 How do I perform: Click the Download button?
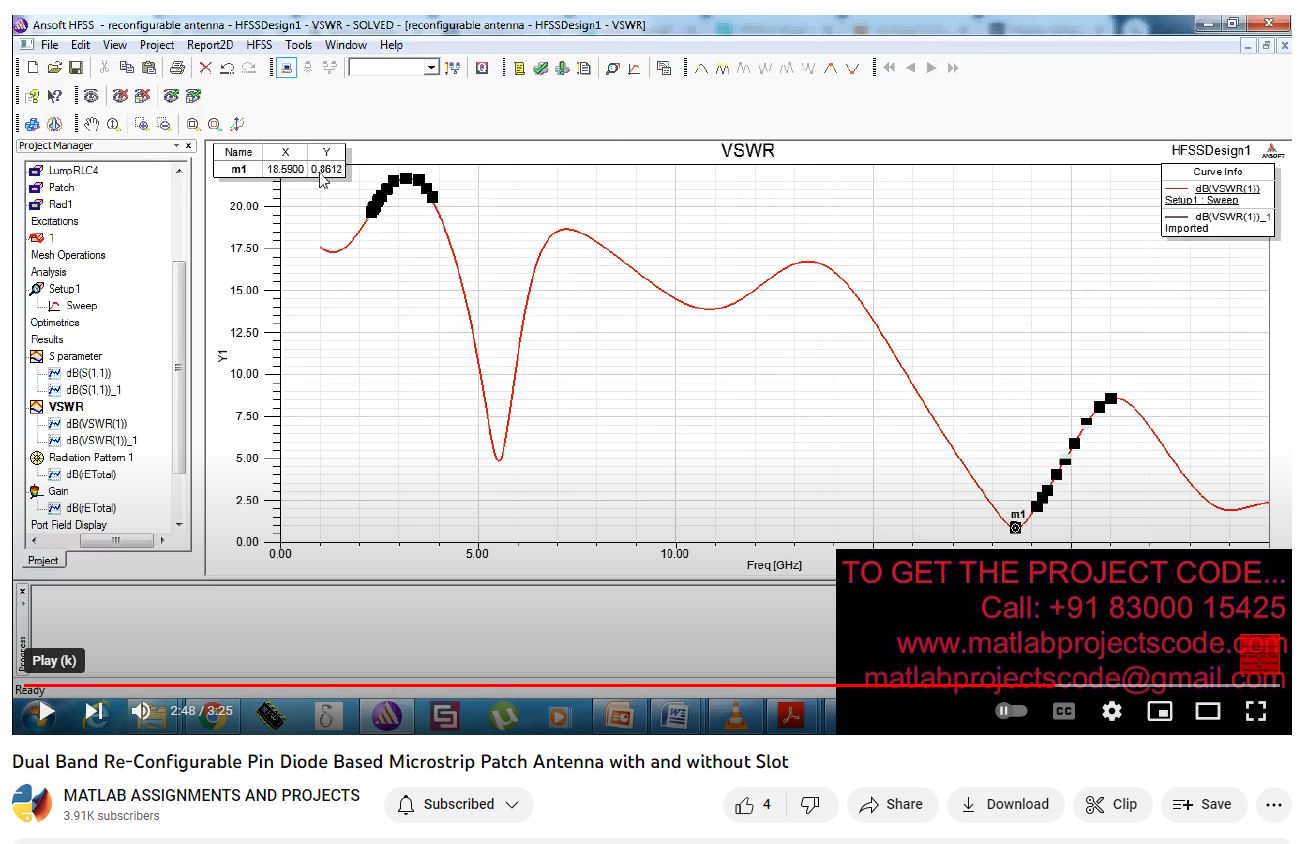(1005, 804)
